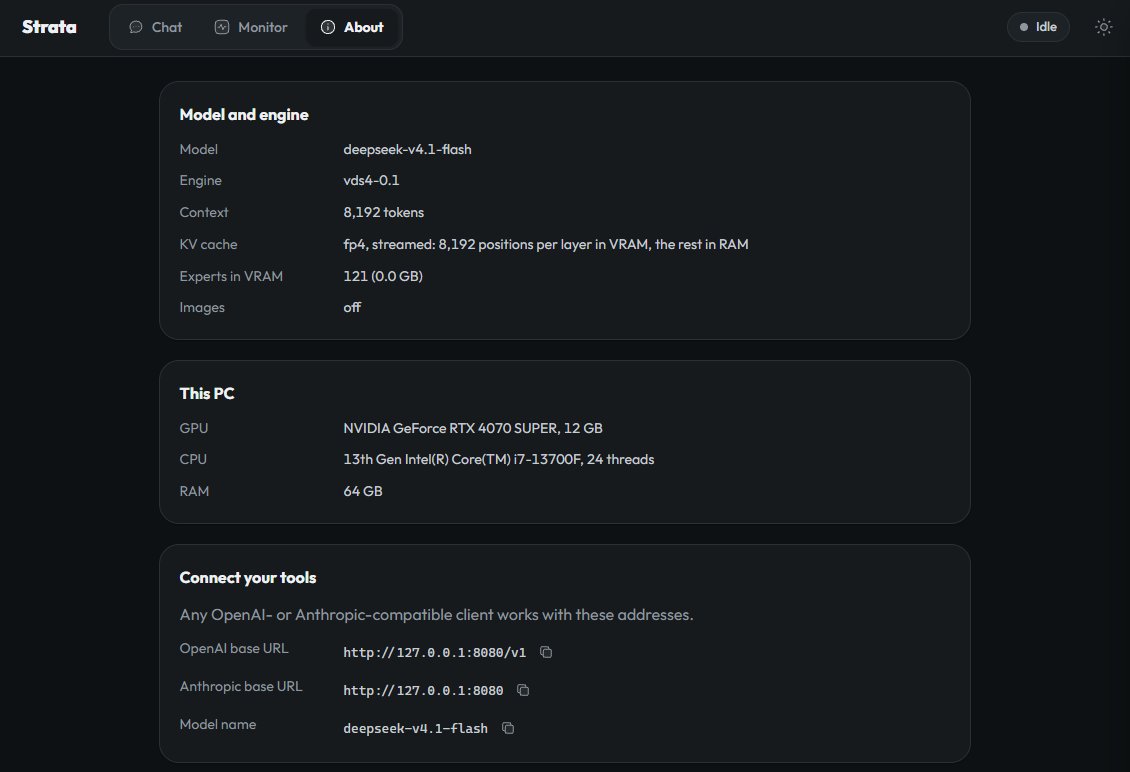
Task: Select the About tab
Action: (x=353, y=27)
